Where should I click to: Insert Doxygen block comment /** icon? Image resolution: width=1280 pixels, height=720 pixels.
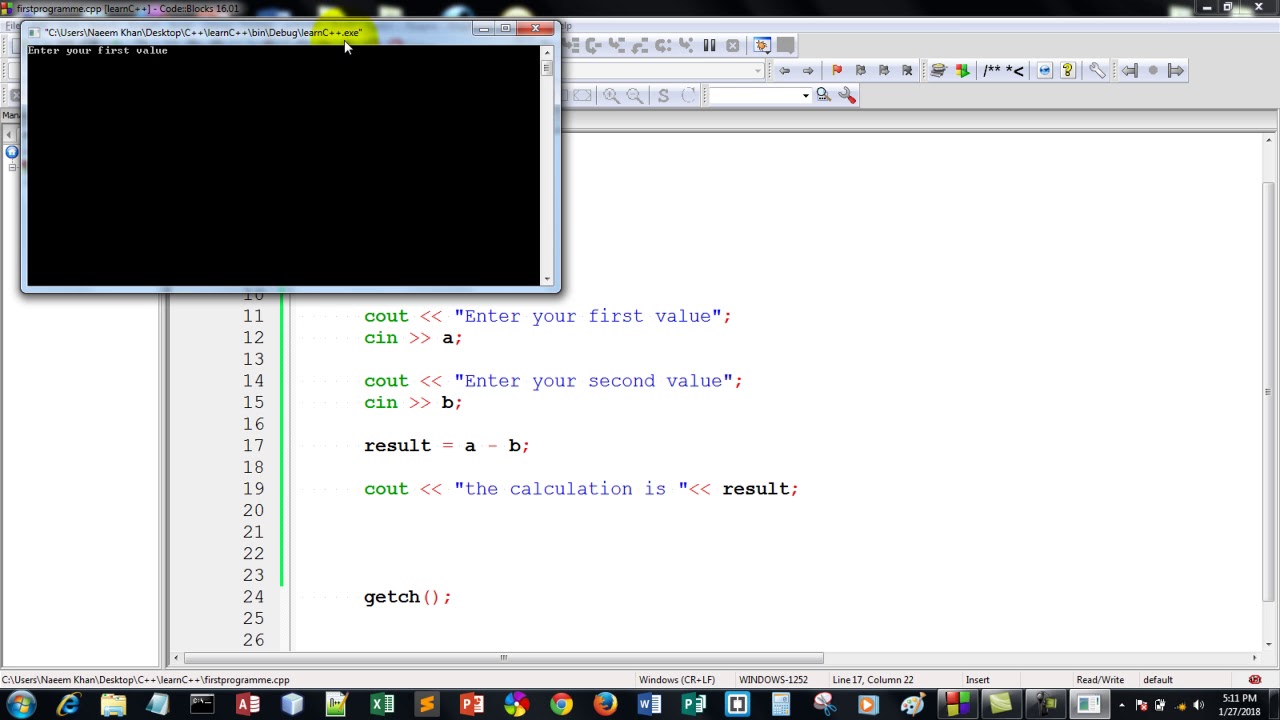tap(992, 70)
